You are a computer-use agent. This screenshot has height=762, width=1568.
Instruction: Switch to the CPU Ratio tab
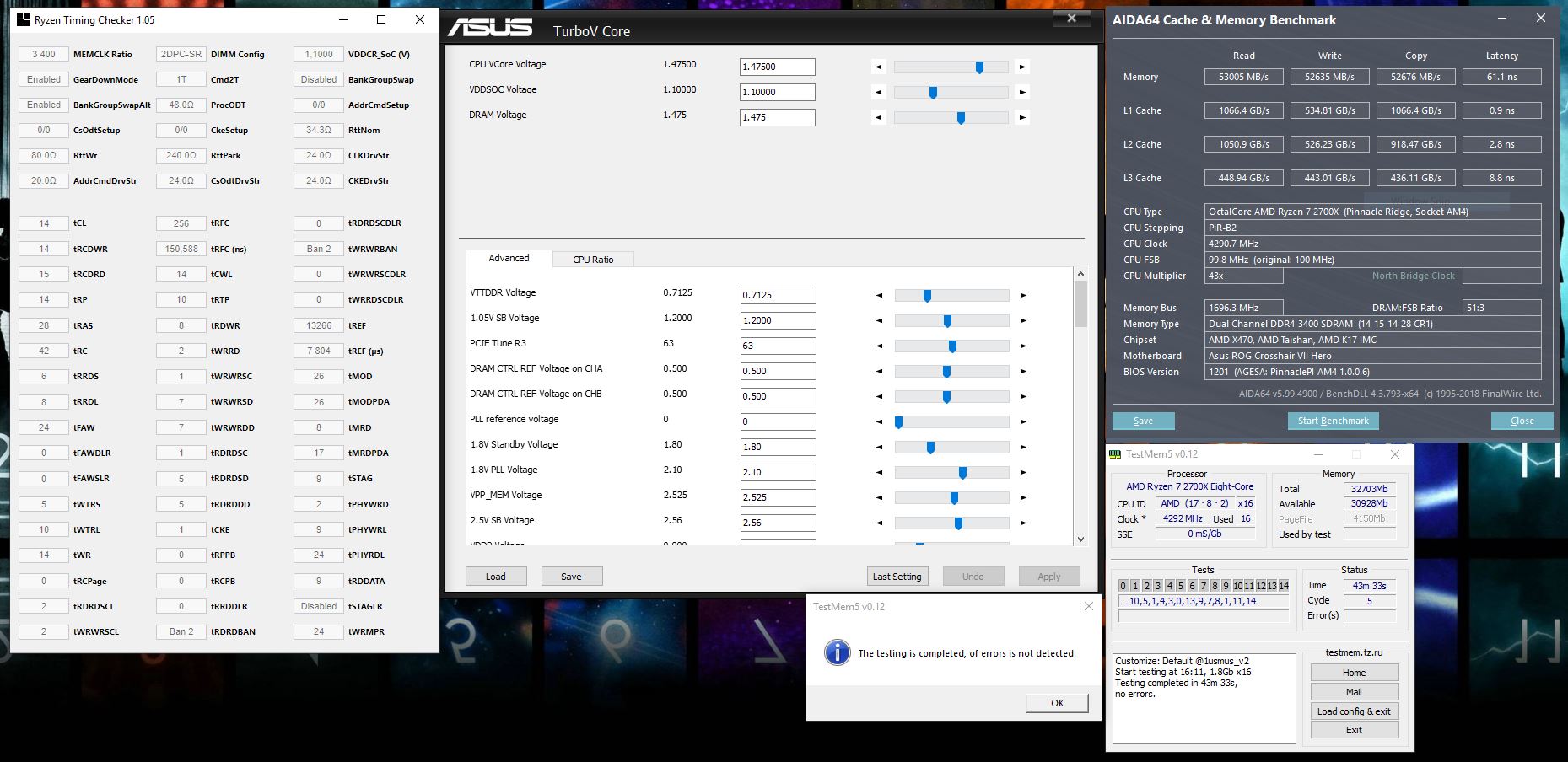tap(593, 260)
